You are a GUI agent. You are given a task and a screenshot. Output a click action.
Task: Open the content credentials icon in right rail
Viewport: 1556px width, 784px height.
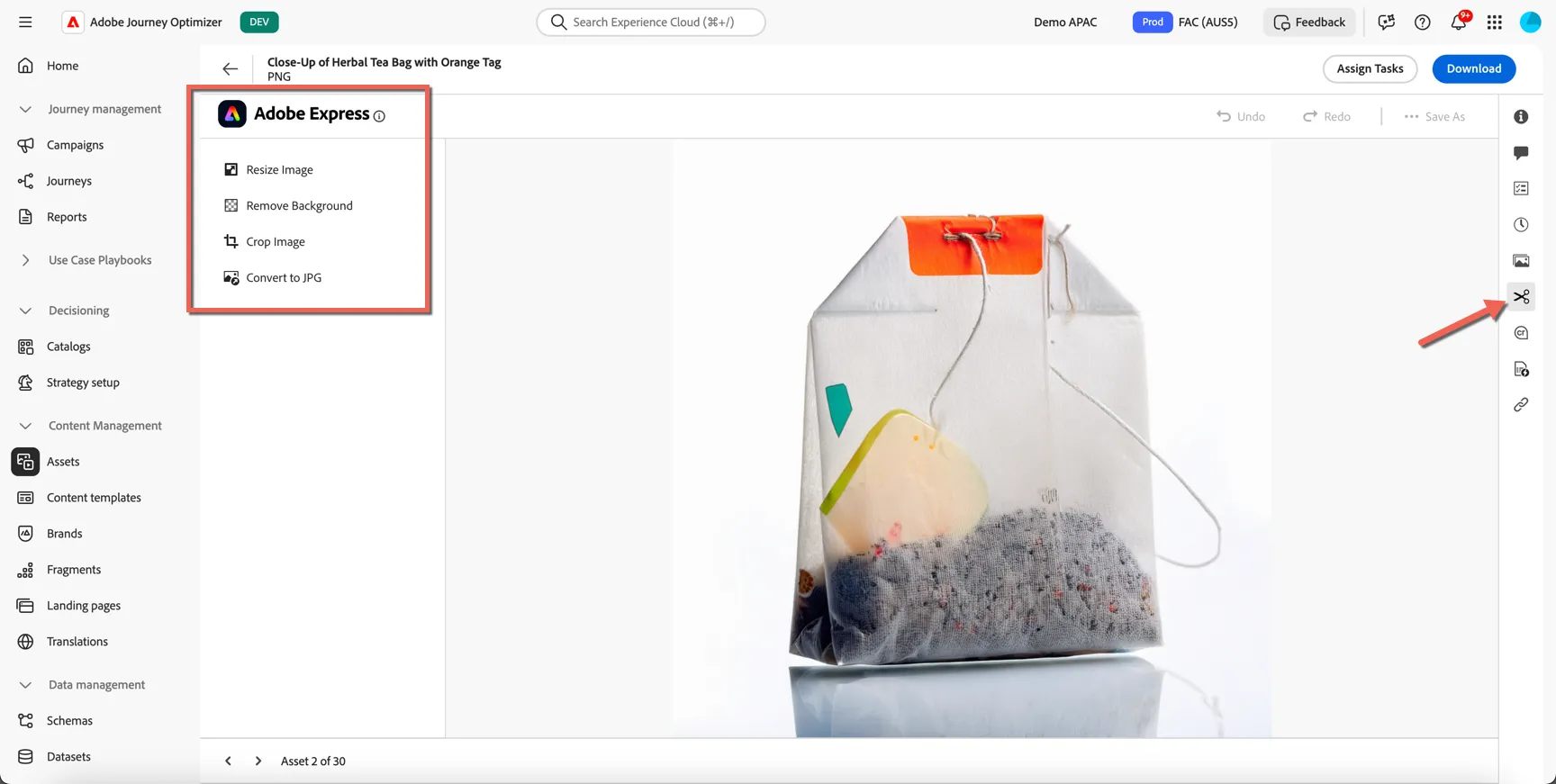coord(1521,333)
